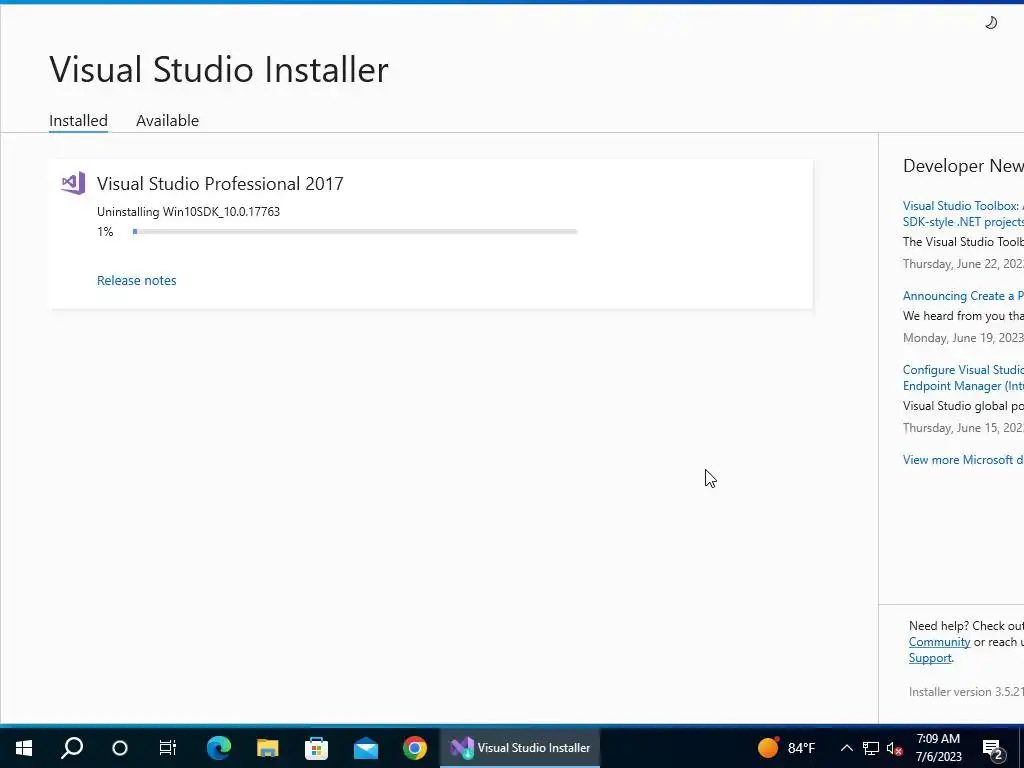Launch Microsoft Edge from taskbar

tap(219, 748)
